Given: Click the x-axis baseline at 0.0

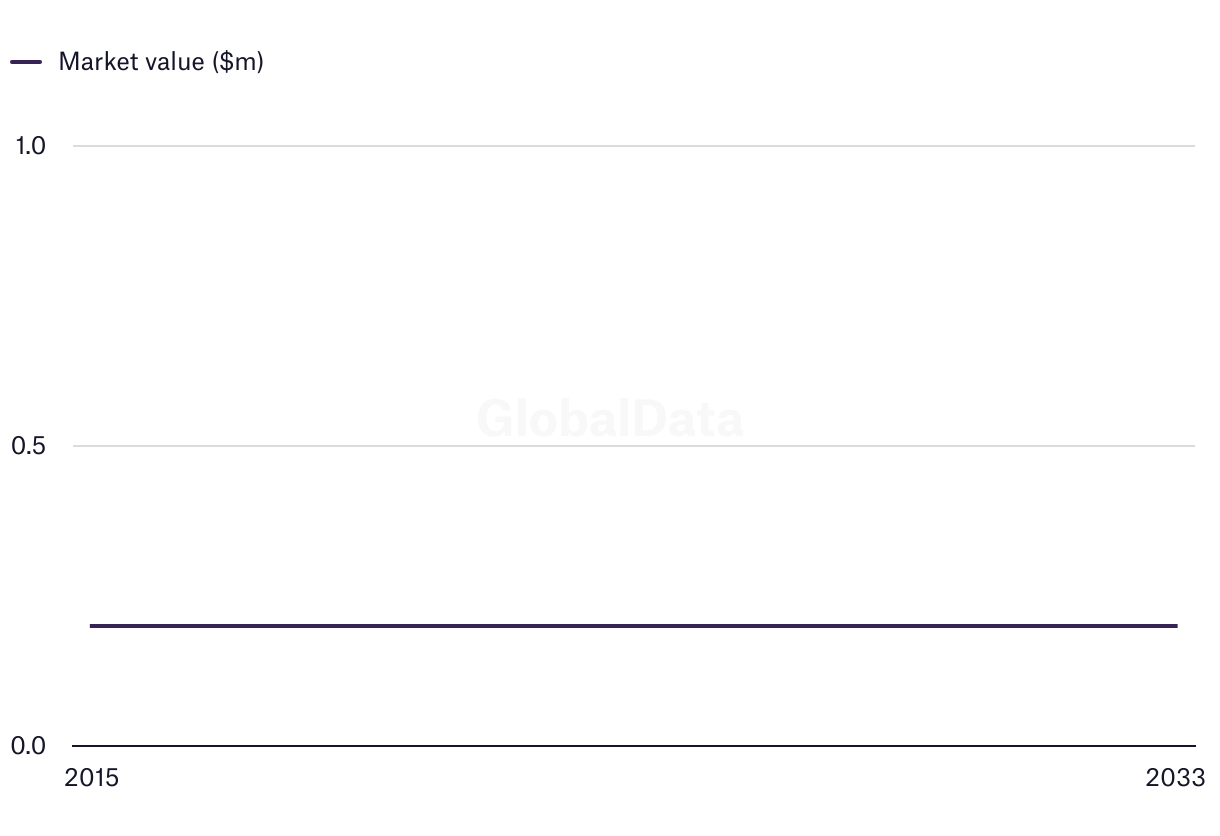Looking at the screenshot, I should (634, 746).
